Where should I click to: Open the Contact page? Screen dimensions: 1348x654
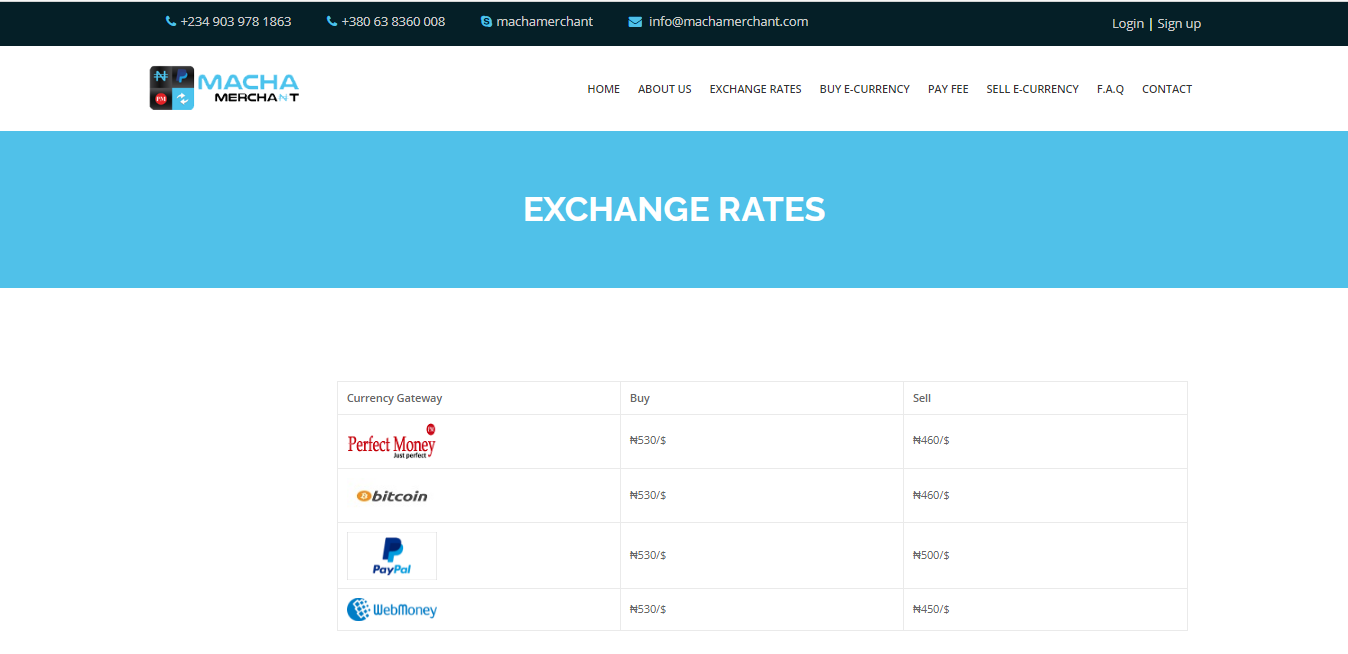[x=1166, y=89]
